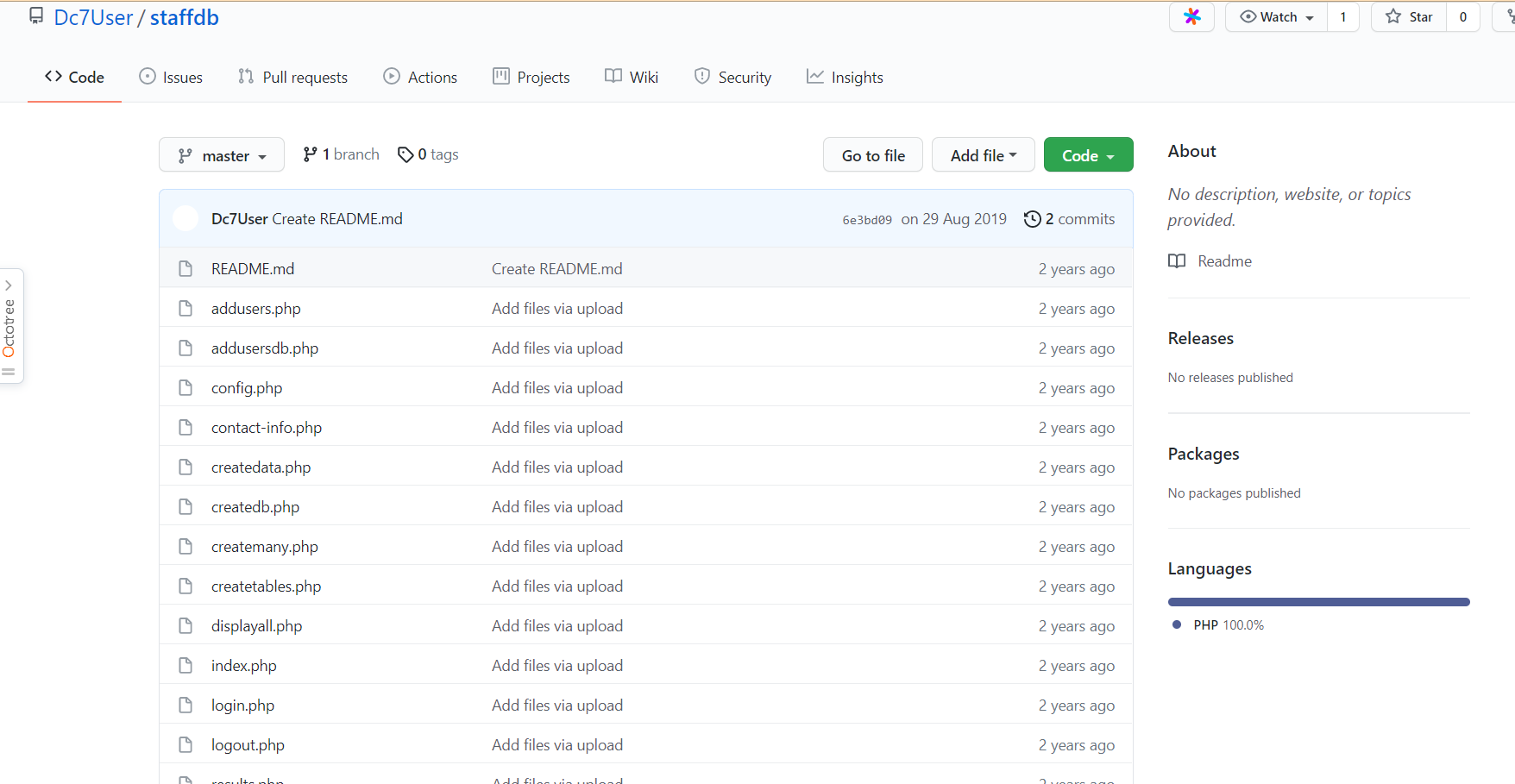Open the createtables.php file
The width and height of the screenshot is (1515, 784).
click(266, 586)
